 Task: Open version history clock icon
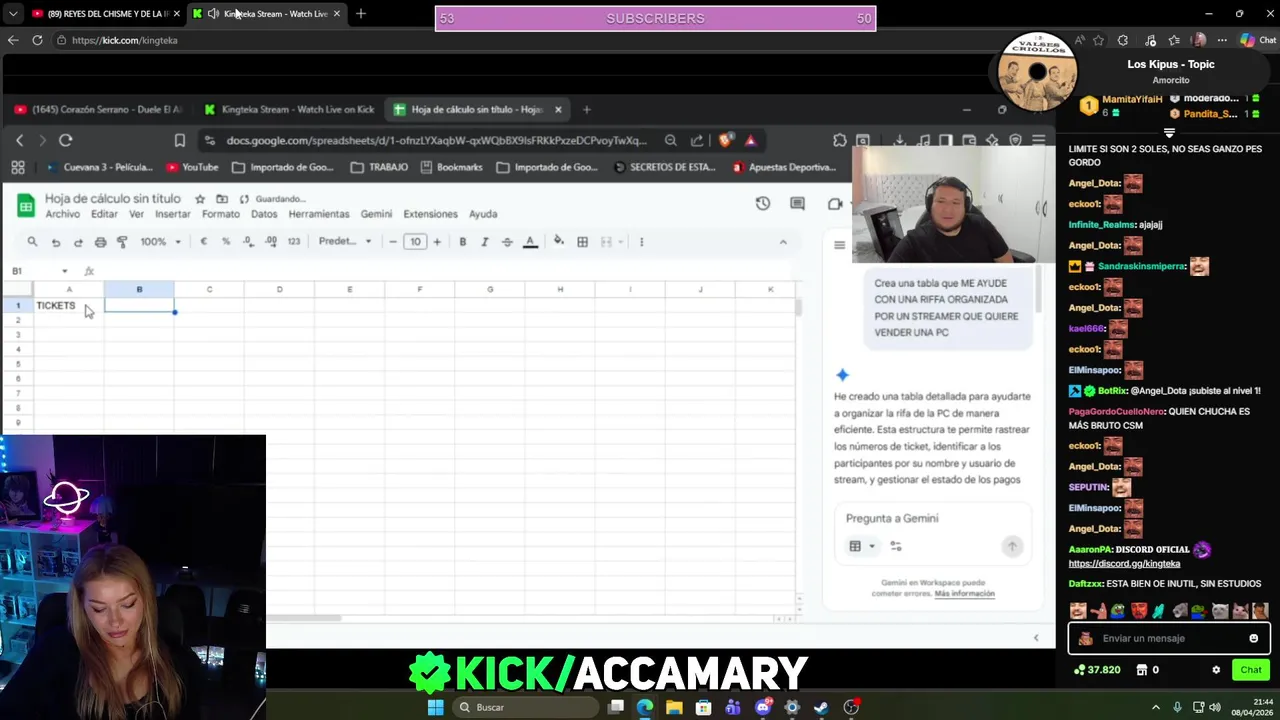click(763, 203)
